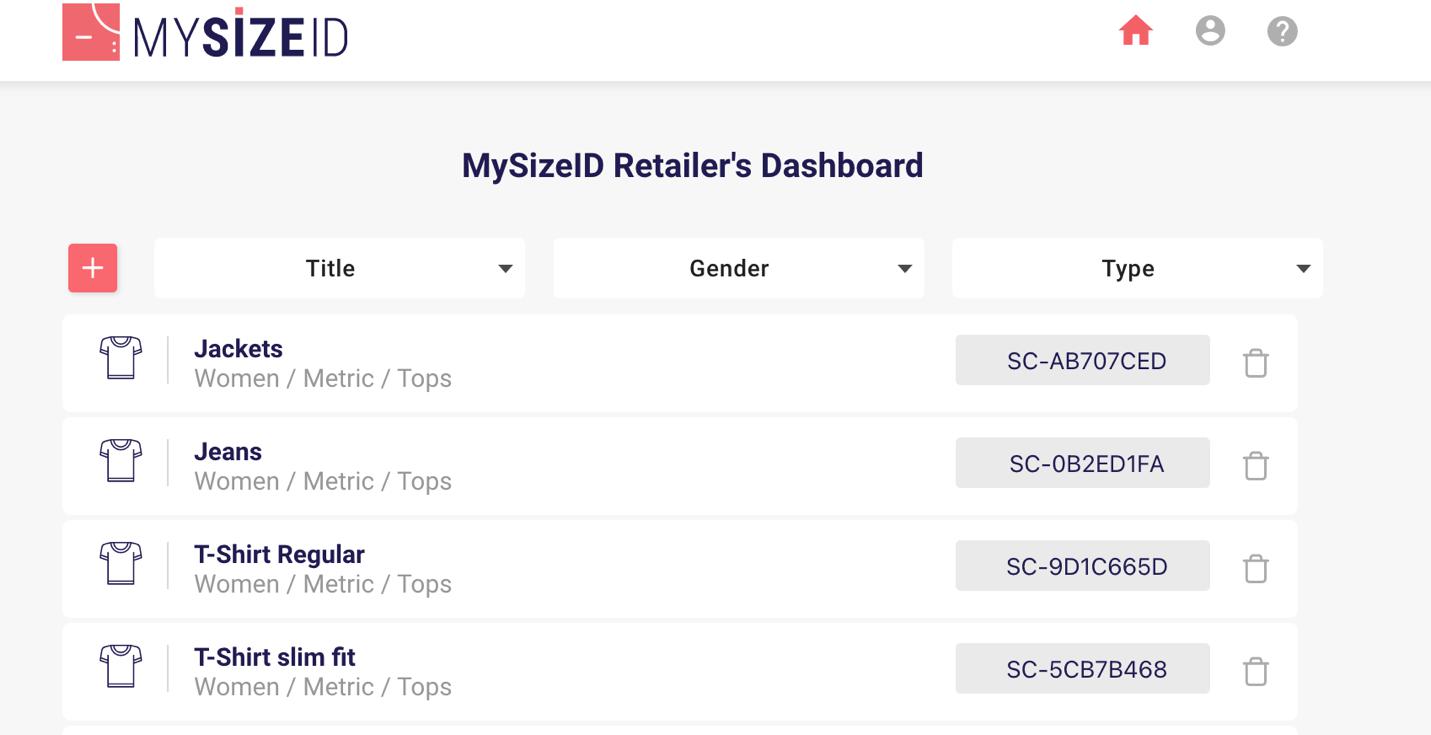The image size is (1431, 735).
Task: Click code SC-5CB7B468
Action: point(1082,670)
